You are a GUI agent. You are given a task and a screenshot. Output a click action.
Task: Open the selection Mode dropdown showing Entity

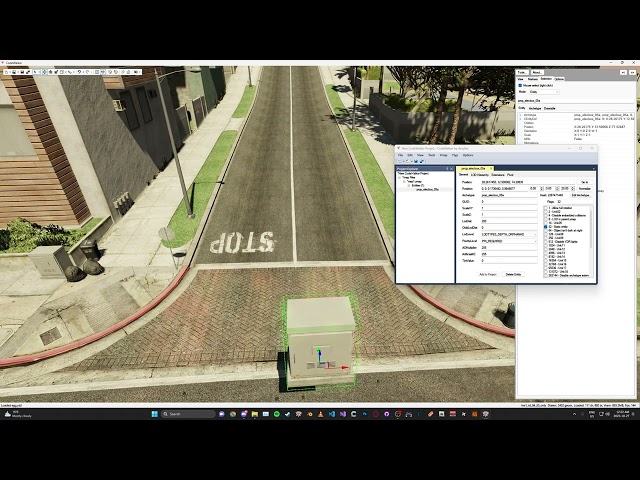(x=544, y=92)
